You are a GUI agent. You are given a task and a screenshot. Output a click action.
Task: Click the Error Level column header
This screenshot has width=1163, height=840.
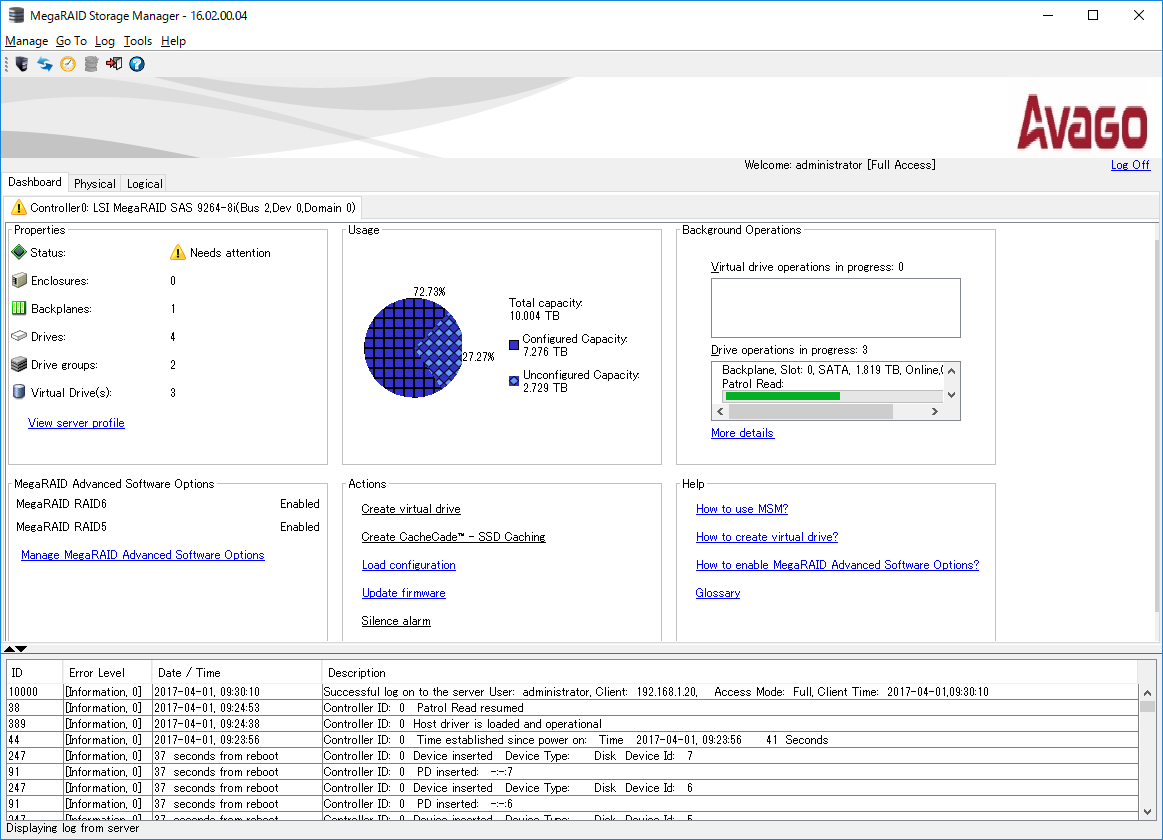(x=107, y=673)
